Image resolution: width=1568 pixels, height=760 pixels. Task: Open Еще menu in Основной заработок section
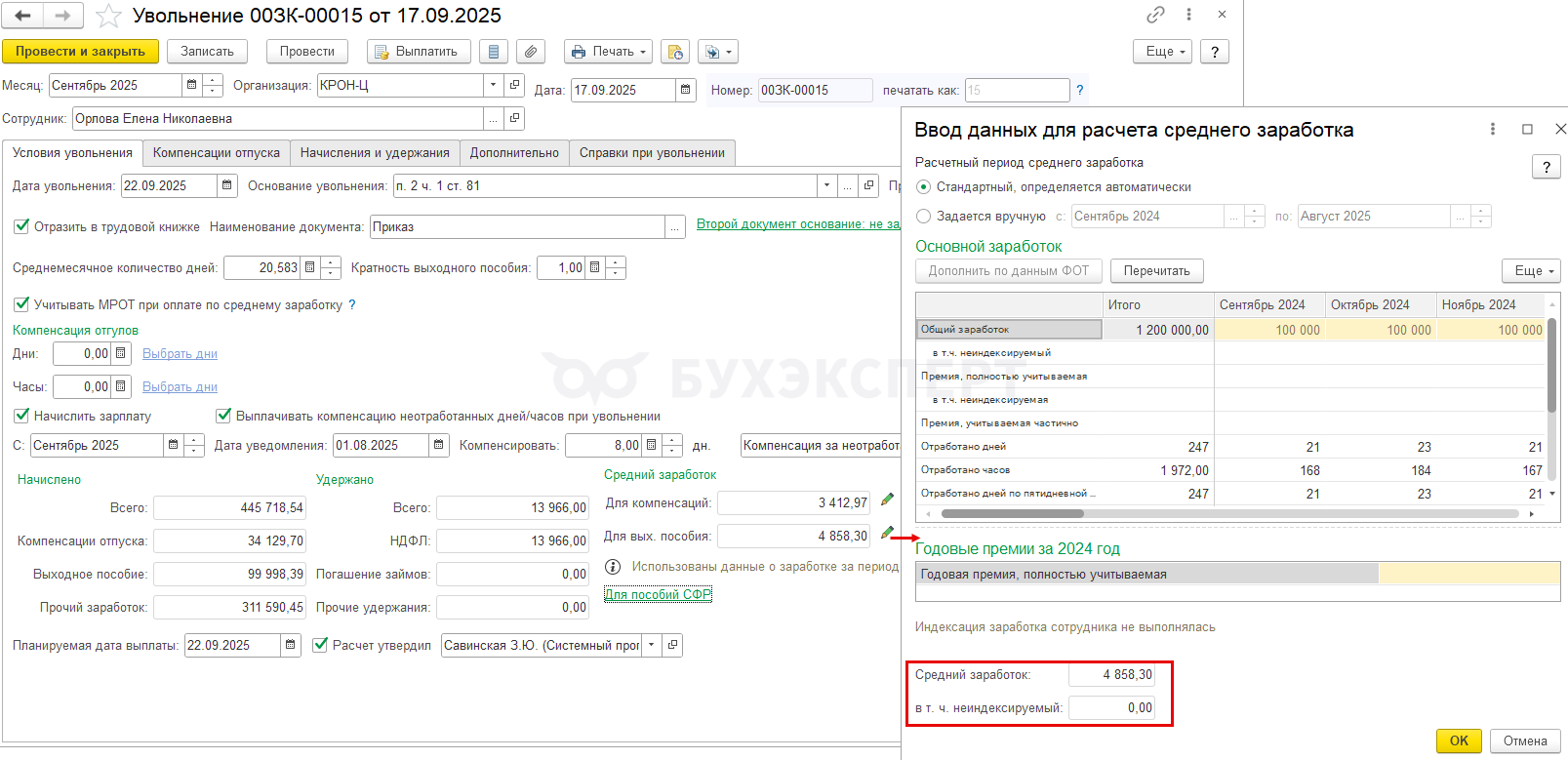[x=1532, y=271]
